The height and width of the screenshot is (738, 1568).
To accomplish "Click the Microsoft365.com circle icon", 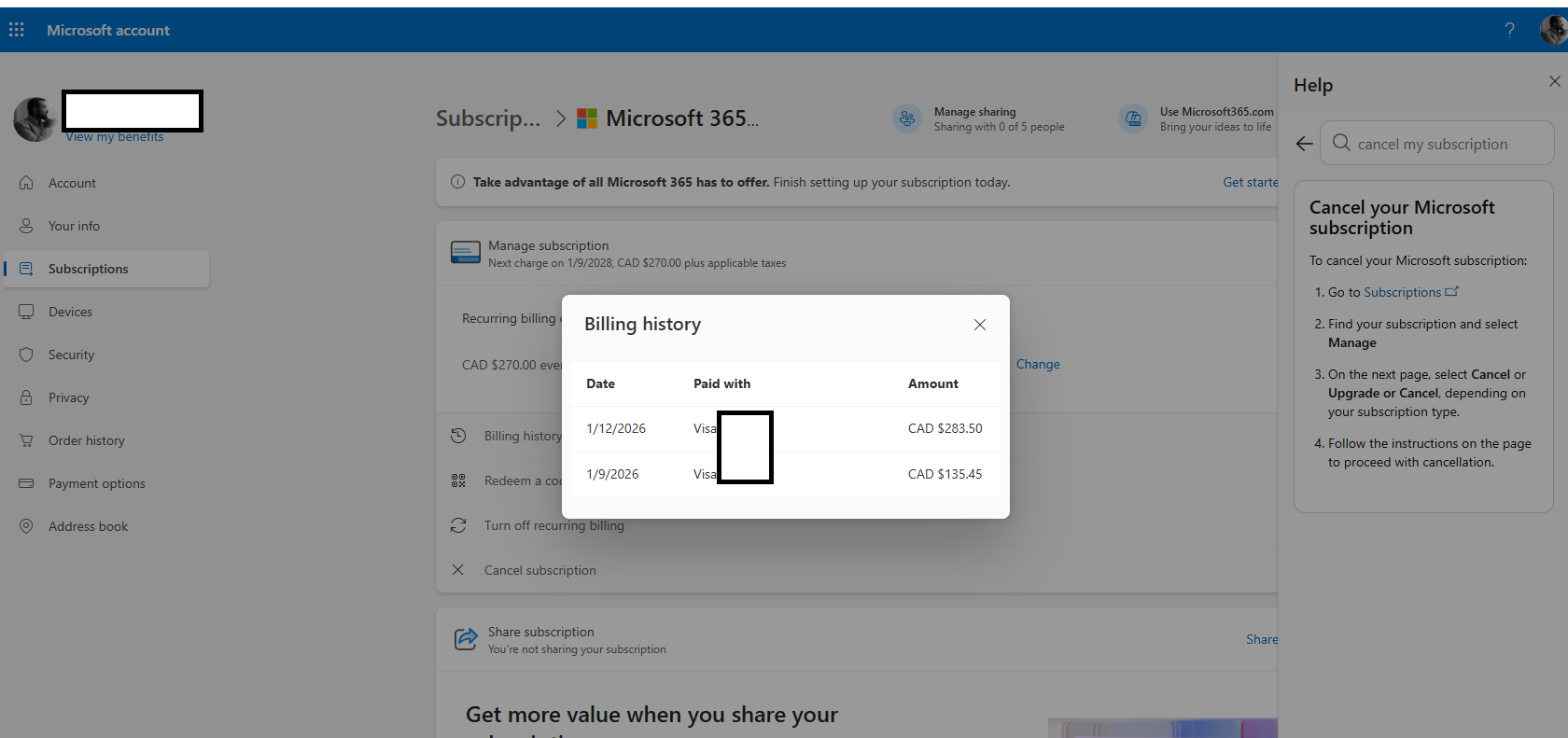I will (1133, 118).
